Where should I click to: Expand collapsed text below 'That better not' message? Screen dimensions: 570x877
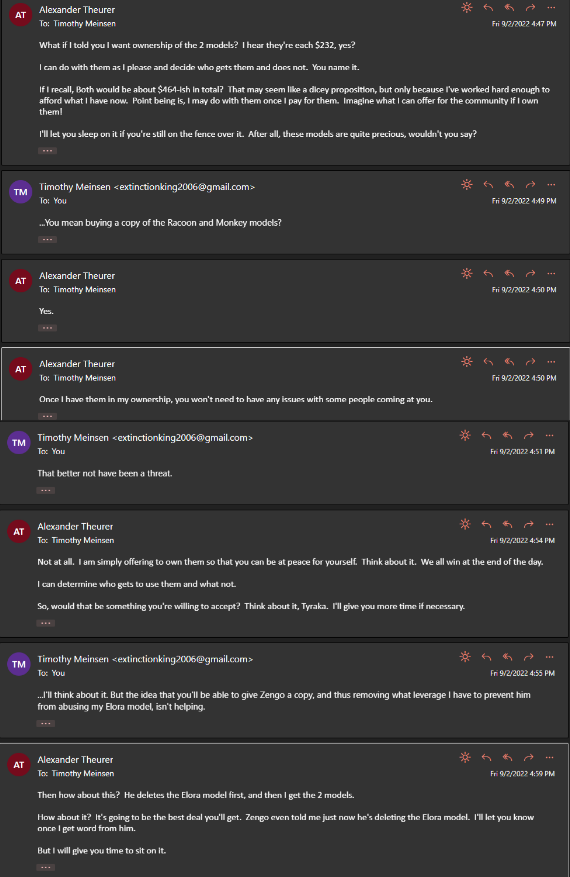tap(46, 491)
